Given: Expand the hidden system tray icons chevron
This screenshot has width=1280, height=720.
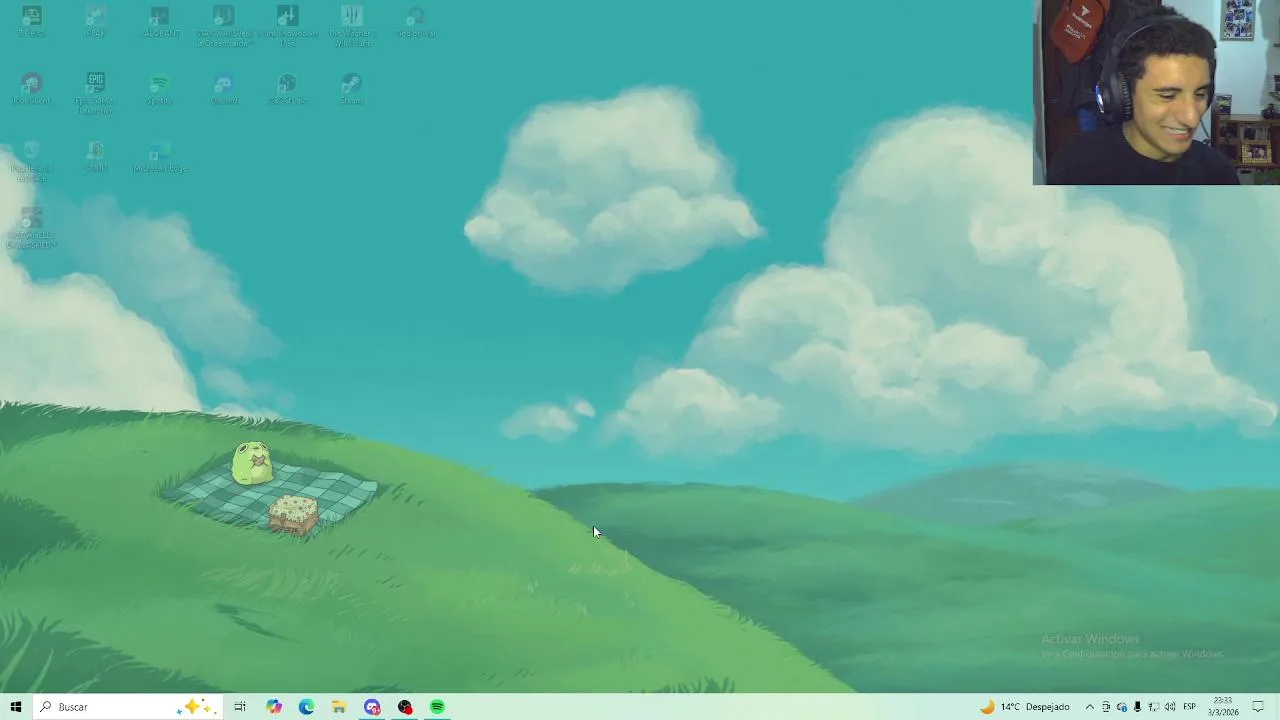Looking at the screenshot, I should pos(1090,707).
